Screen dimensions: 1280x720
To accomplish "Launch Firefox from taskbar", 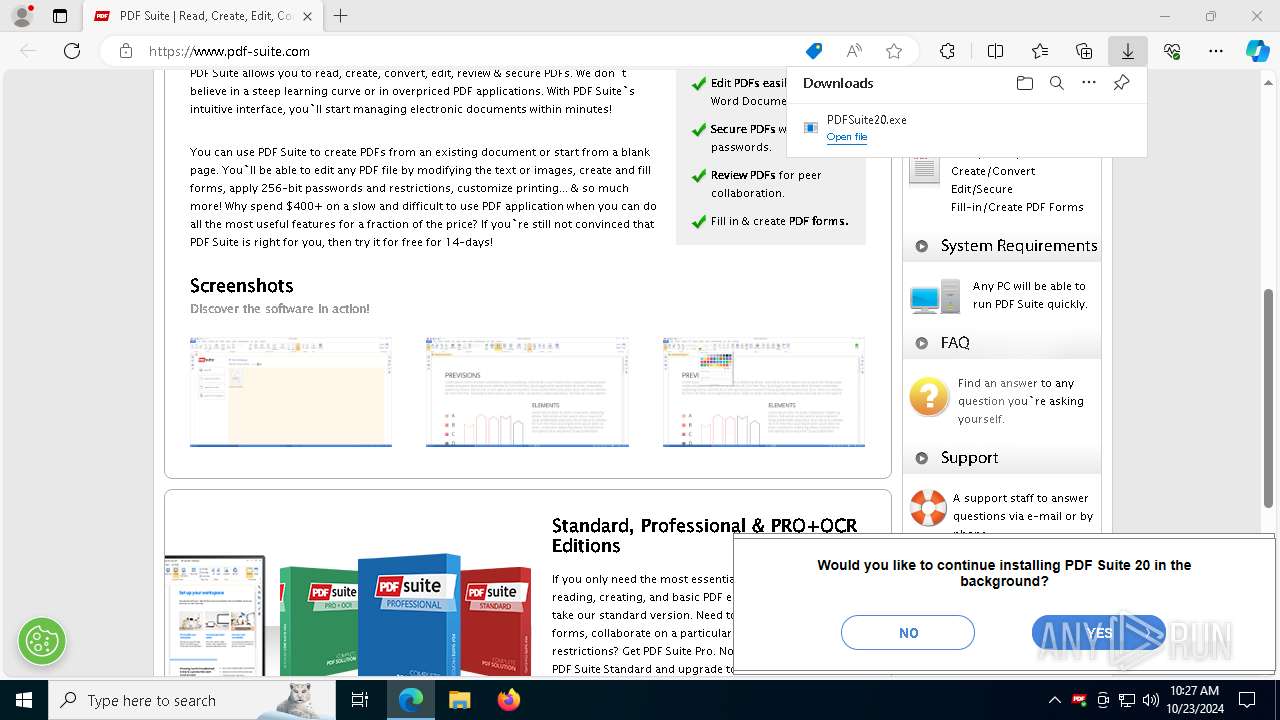I will tap(508, 700).
